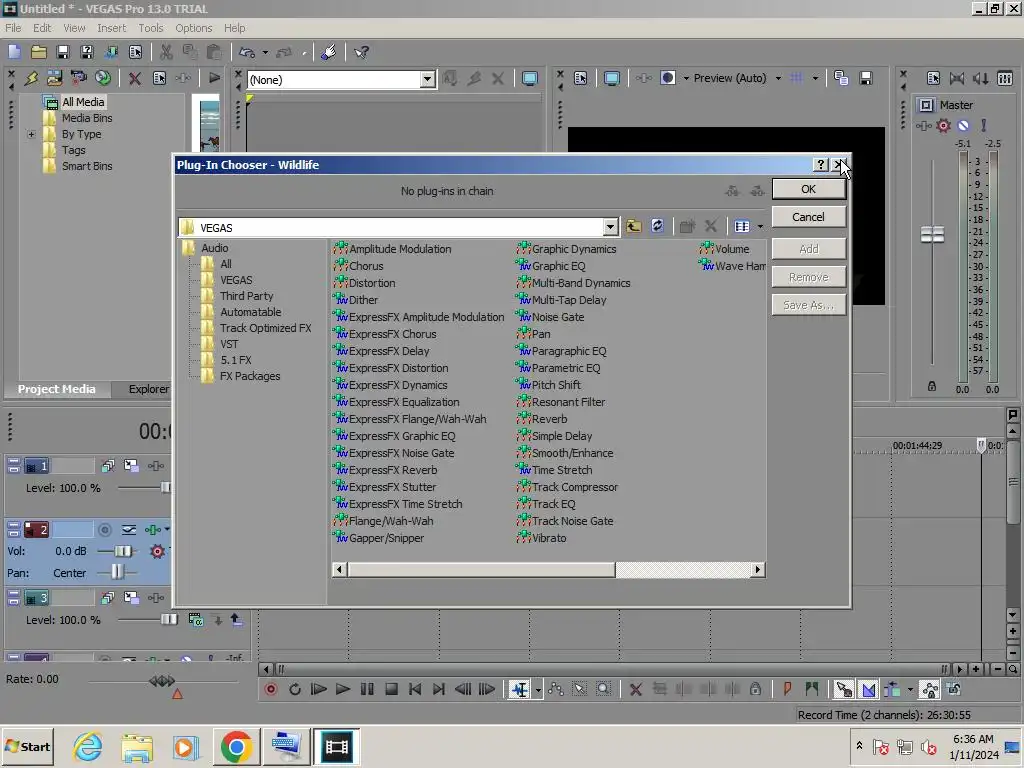Viewport: 1024px width, 768px height.
Task: Click the Delete red X icon in editing toolbar
Action: pos(635,689)
